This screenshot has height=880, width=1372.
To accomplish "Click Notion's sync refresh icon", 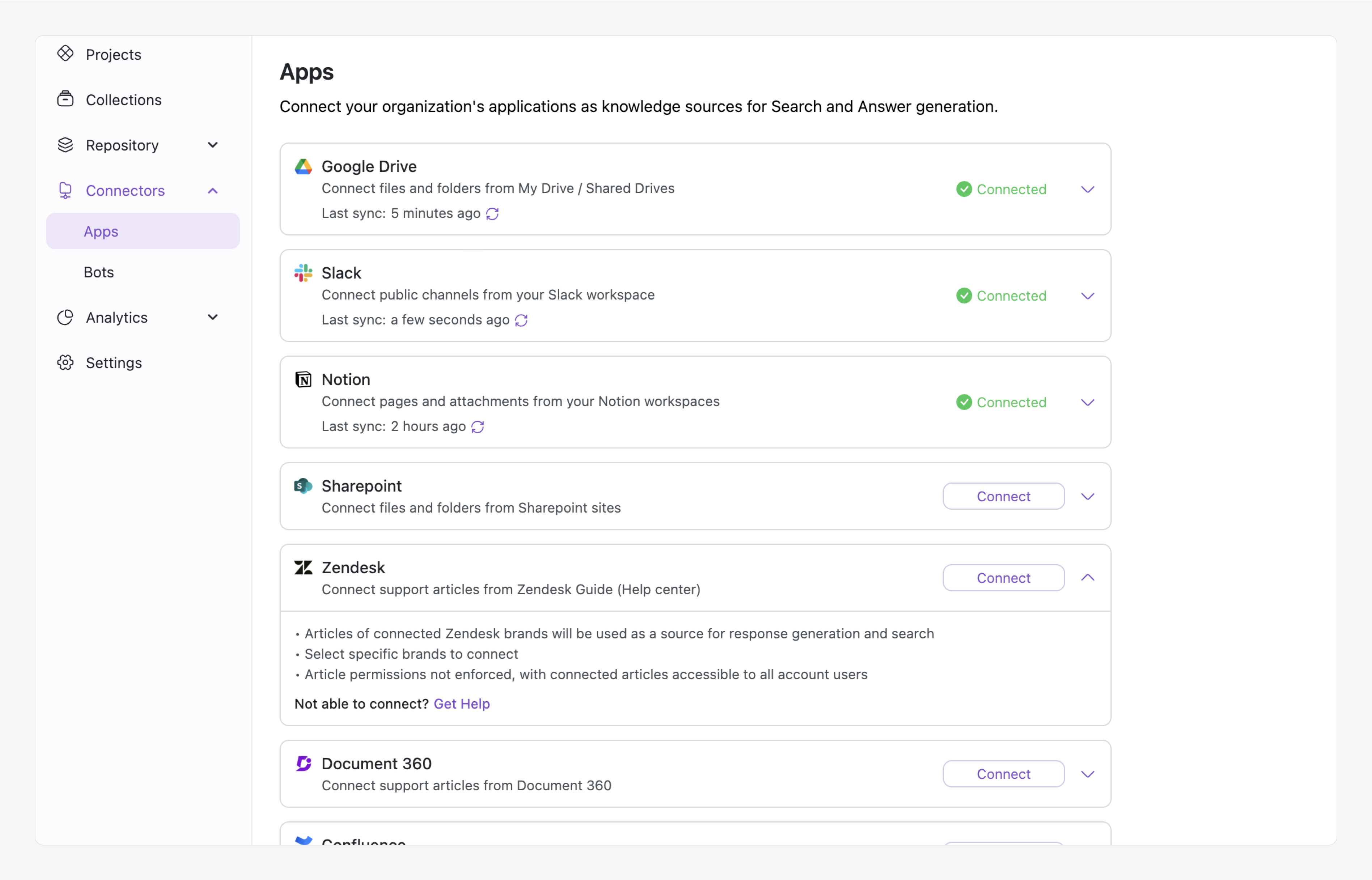I will 477,427.
